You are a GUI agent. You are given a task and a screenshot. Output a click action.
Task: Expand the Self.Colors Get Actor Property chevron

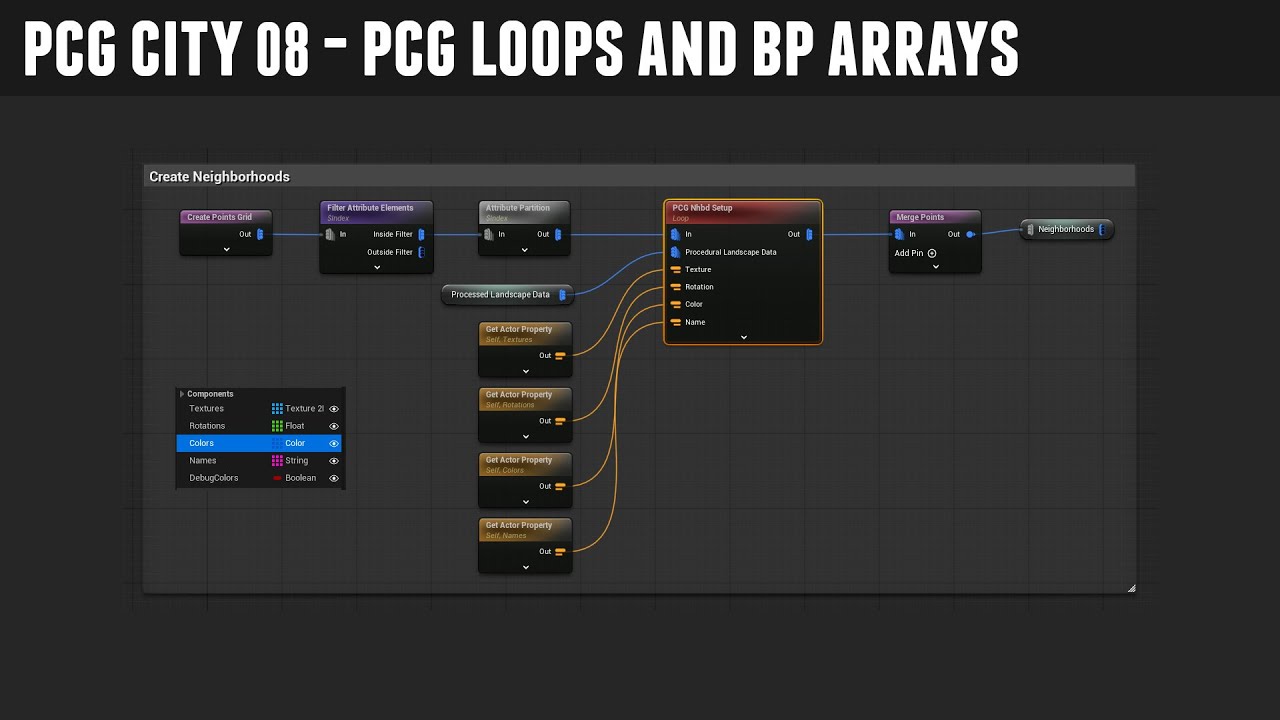coord(525,502)
